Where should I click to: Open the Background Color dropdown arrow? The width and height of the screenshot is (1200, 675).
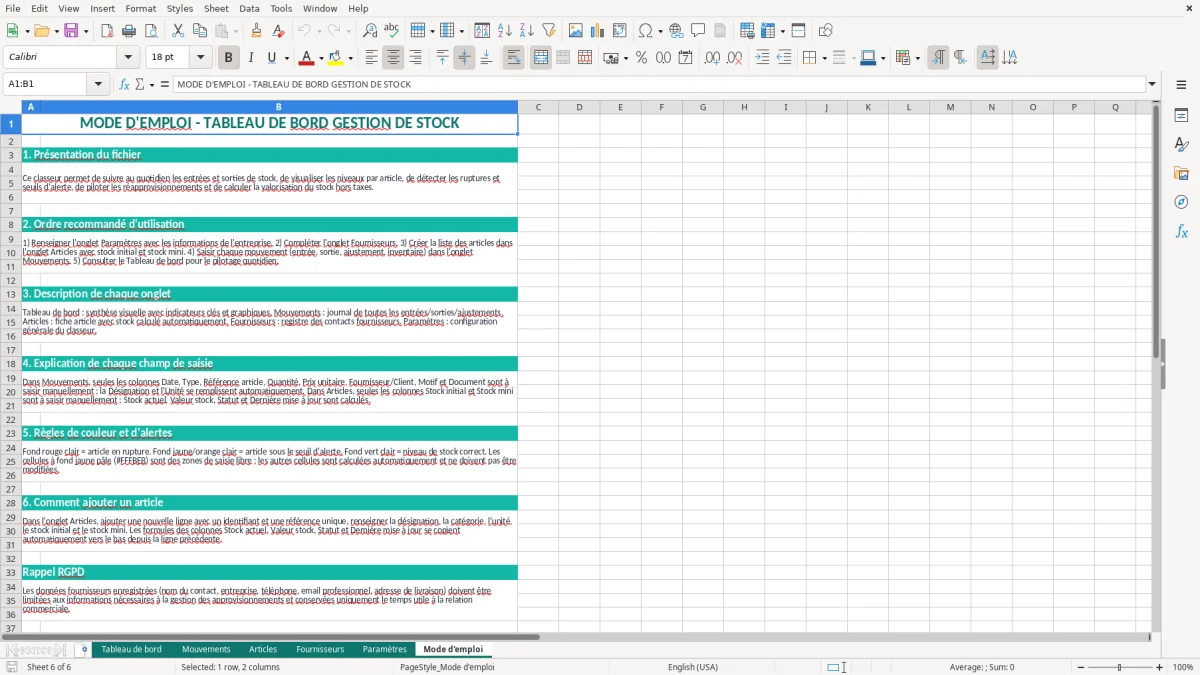350,58
